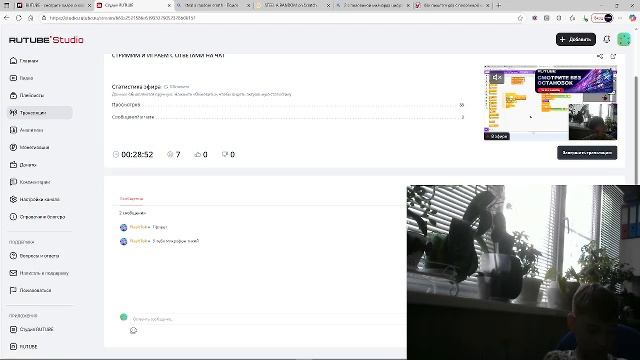Select the Сообщения tab
Screen dimensions: 640x360
pos(131,199)
